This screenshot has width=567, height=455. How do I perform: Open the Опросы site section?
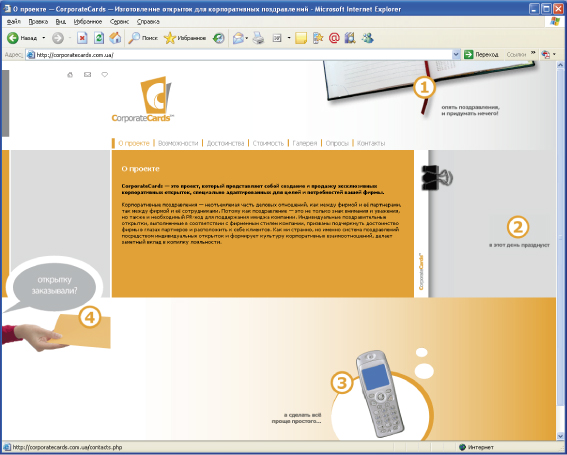click(337, 143)
